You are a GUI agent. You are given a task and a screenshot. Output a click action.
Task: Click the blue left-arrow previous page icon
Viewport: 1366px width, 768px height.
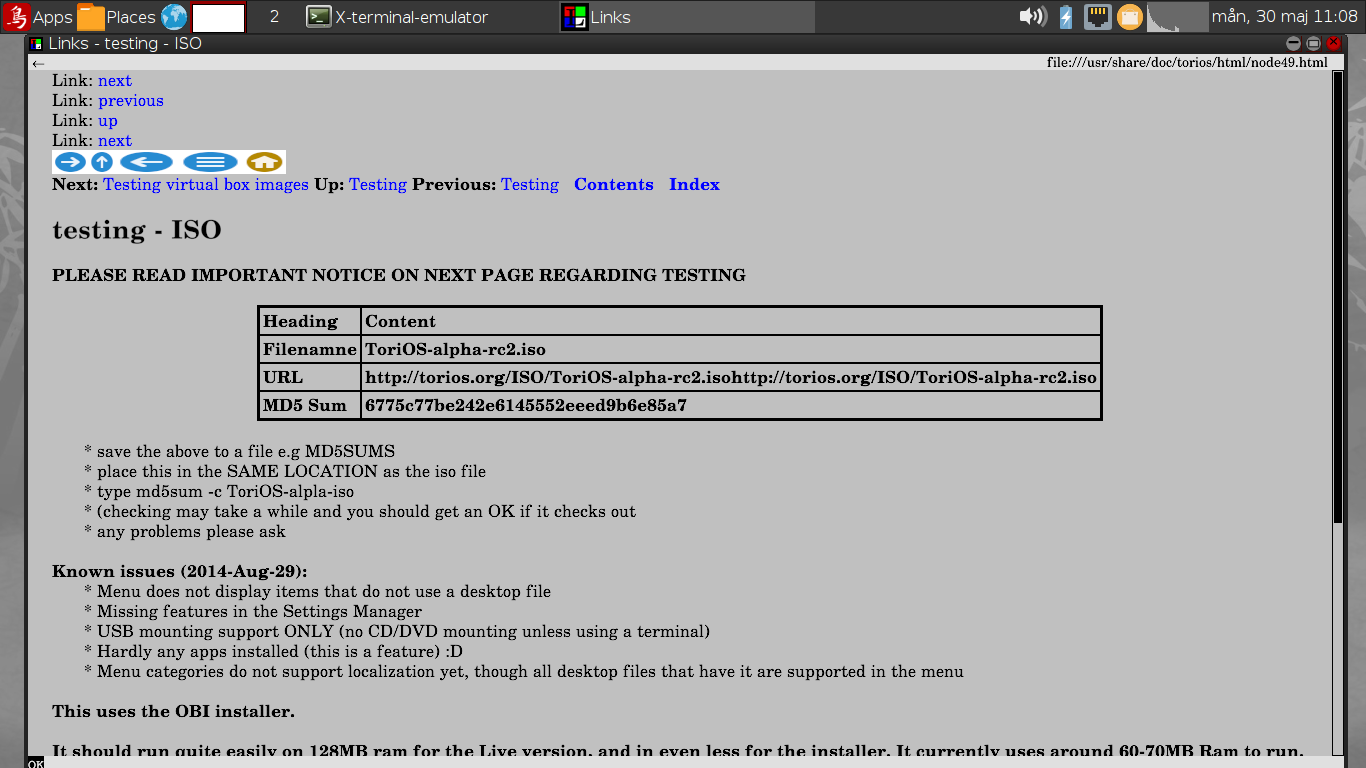tap(146, 162)
